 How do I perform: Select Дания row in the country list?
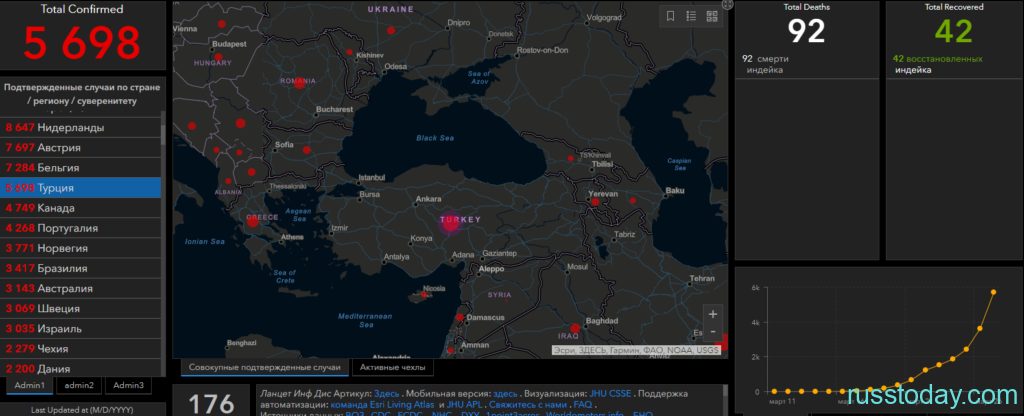[x=80, y=368]
